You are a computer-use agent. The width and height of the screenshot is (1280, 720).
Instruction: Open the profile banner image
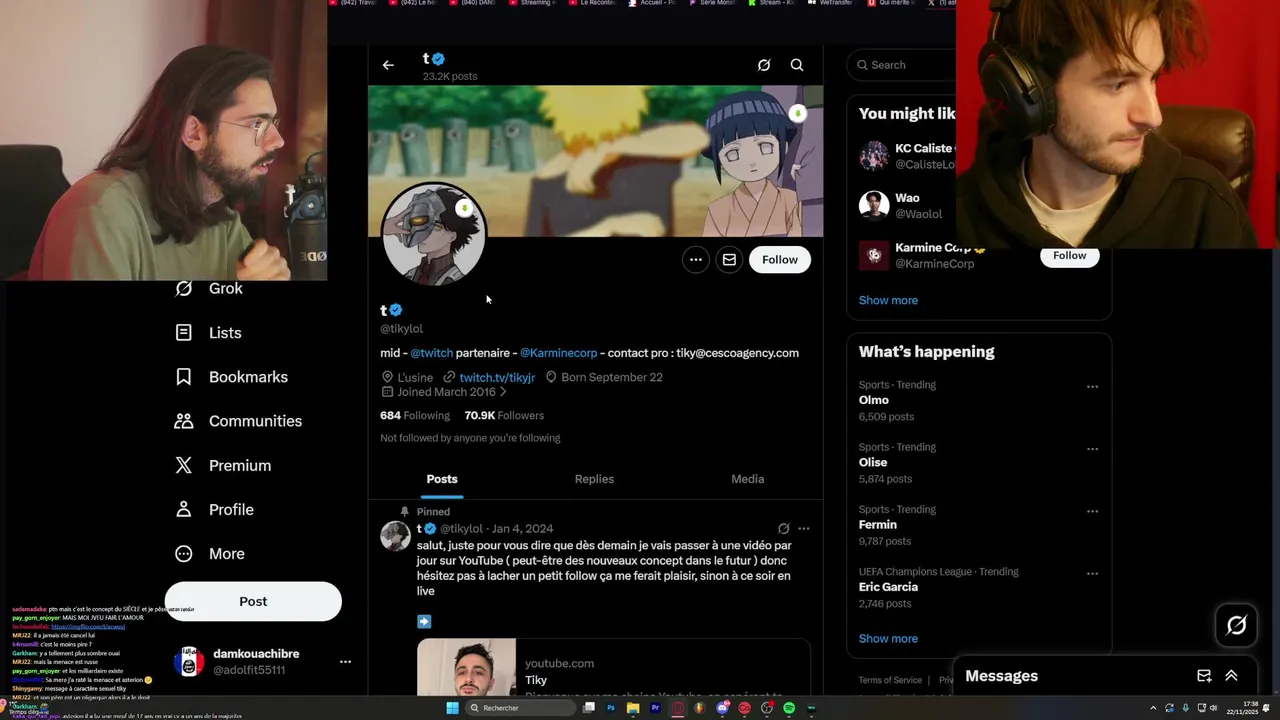click(x=595, y=161)
